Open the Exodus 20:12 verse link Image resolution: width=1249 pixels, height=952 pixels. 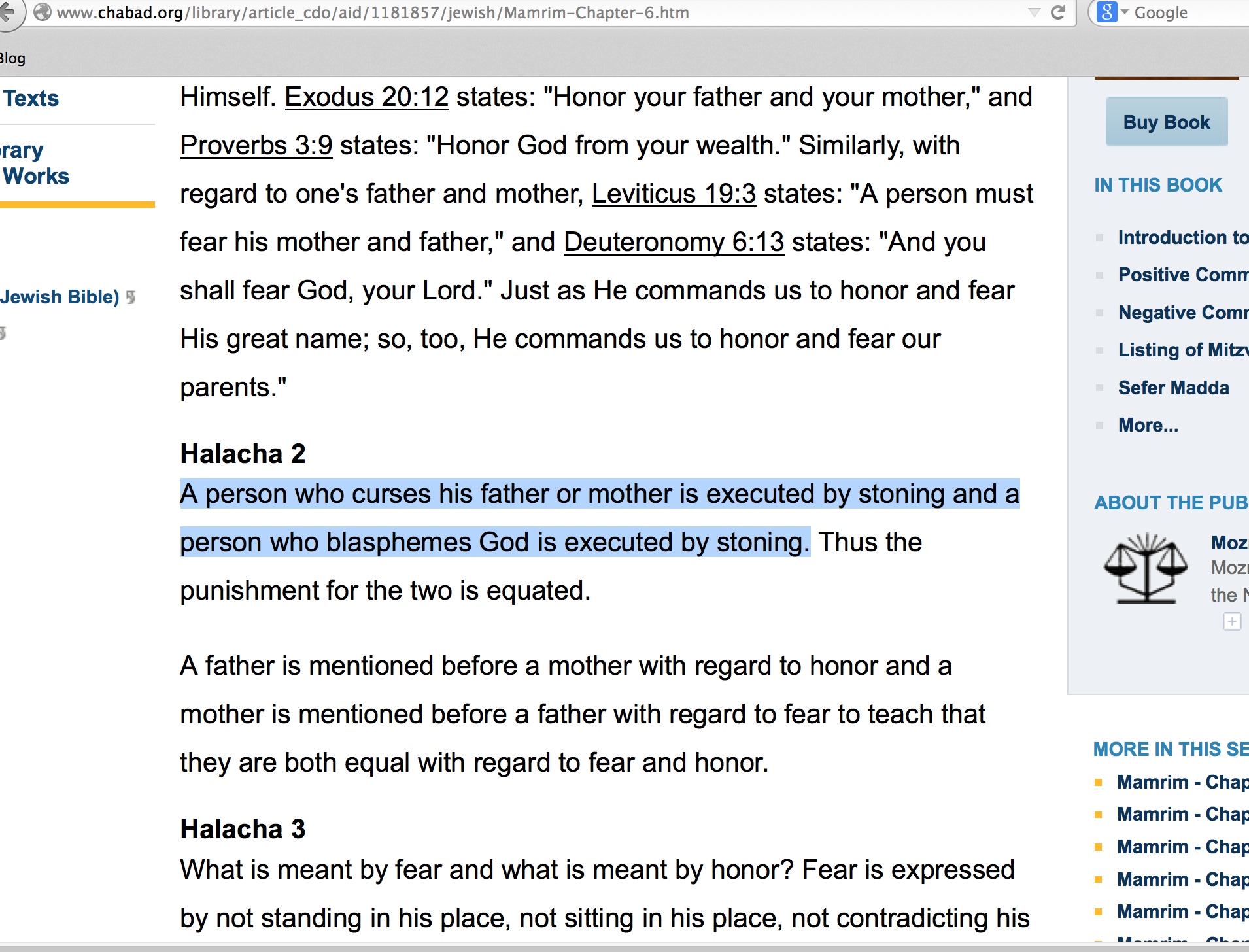point(367,97)
